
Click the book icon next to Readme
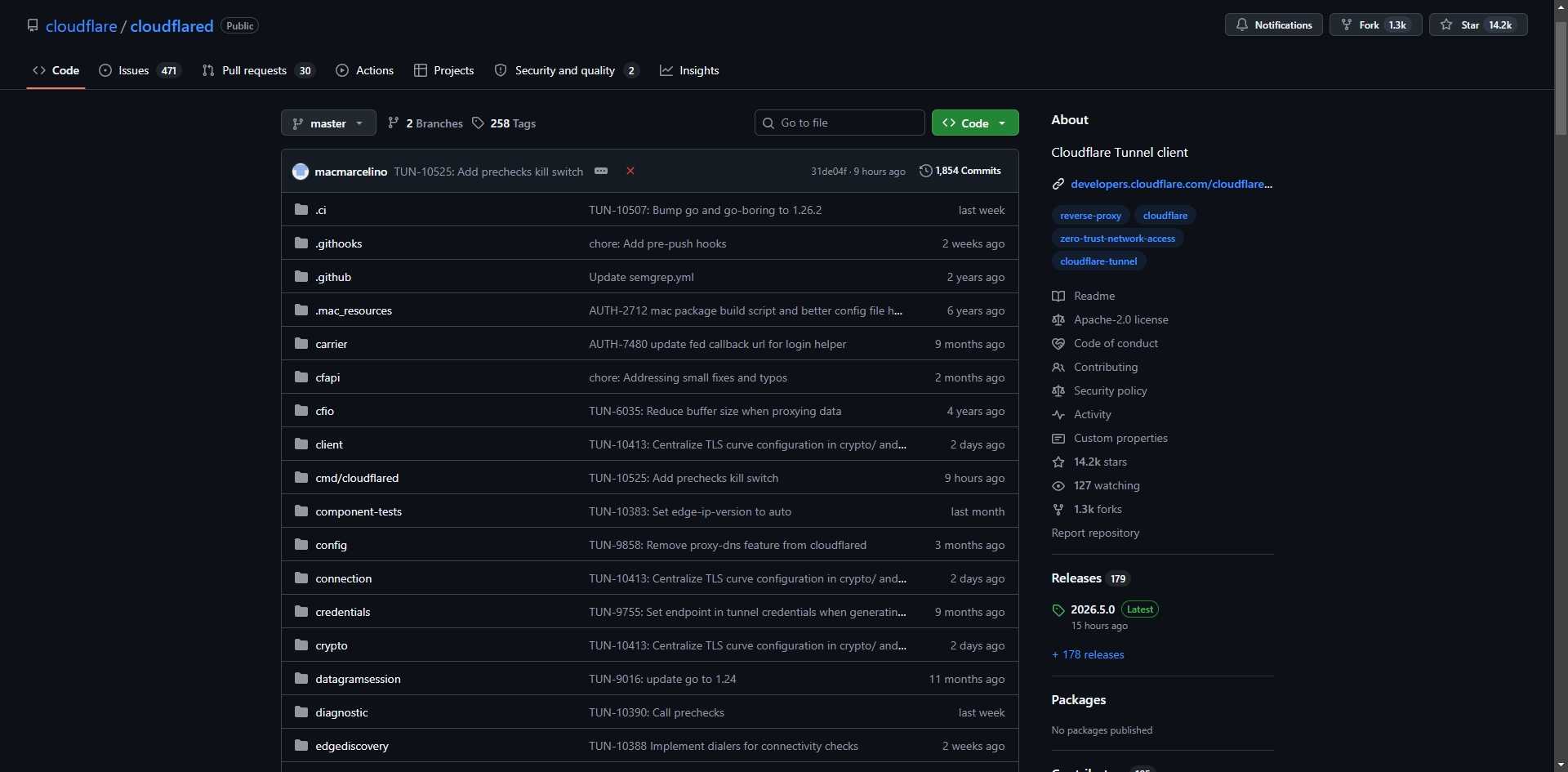coord(1058,296)
